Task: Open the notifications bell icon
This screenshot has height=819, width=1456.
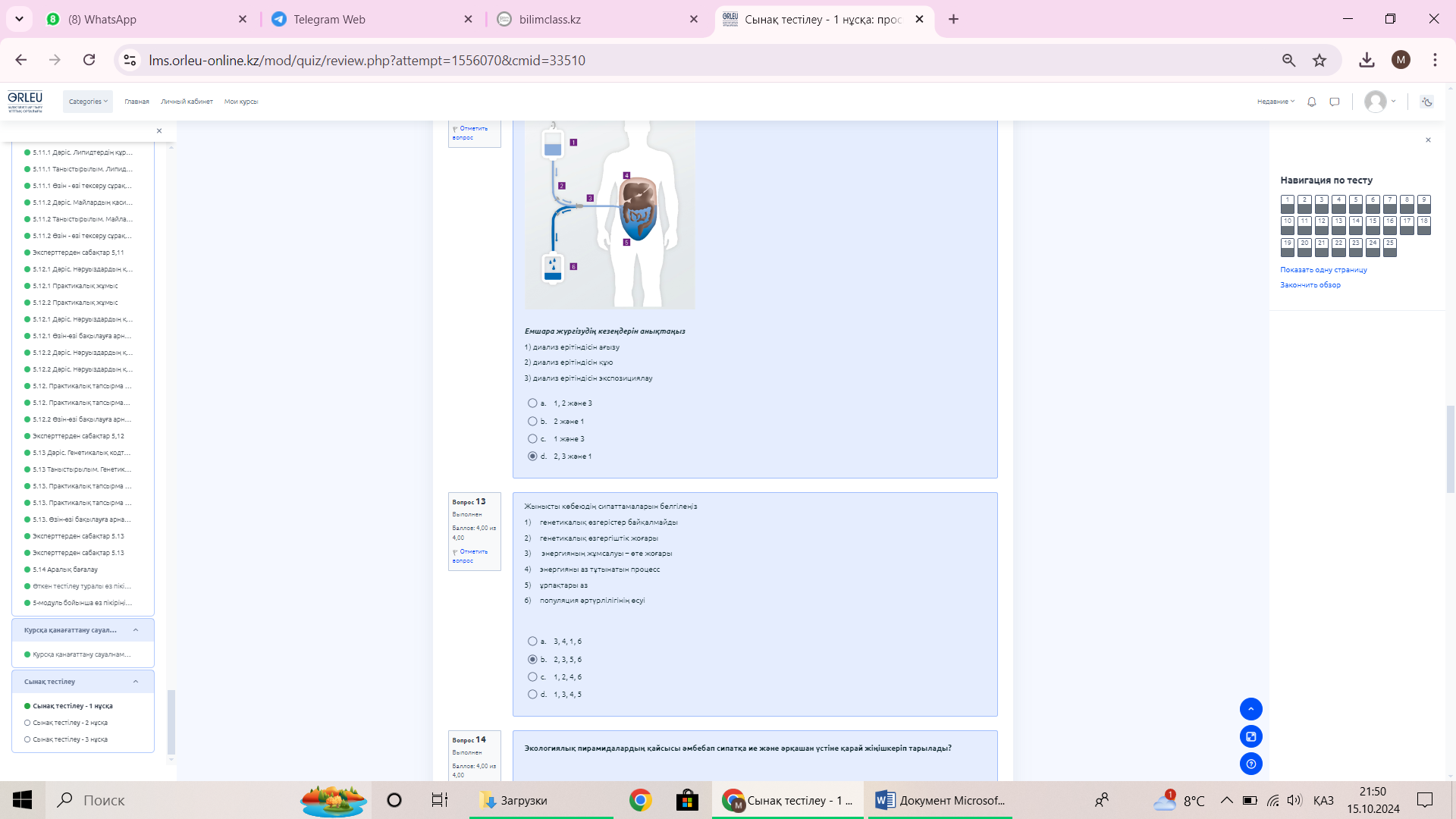Action: [x=1312, y=102]
